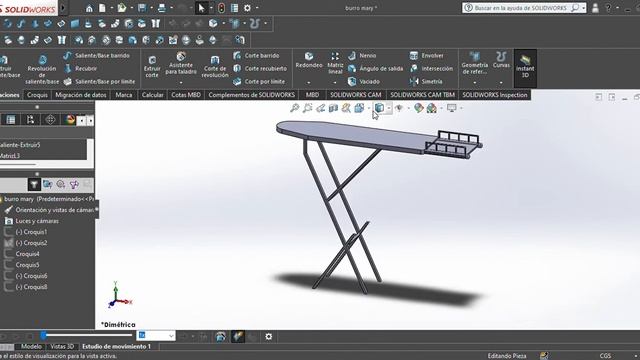Select Croquis4 in motion tree
This screenshot has height=360, width=640.
coord(27,254)
